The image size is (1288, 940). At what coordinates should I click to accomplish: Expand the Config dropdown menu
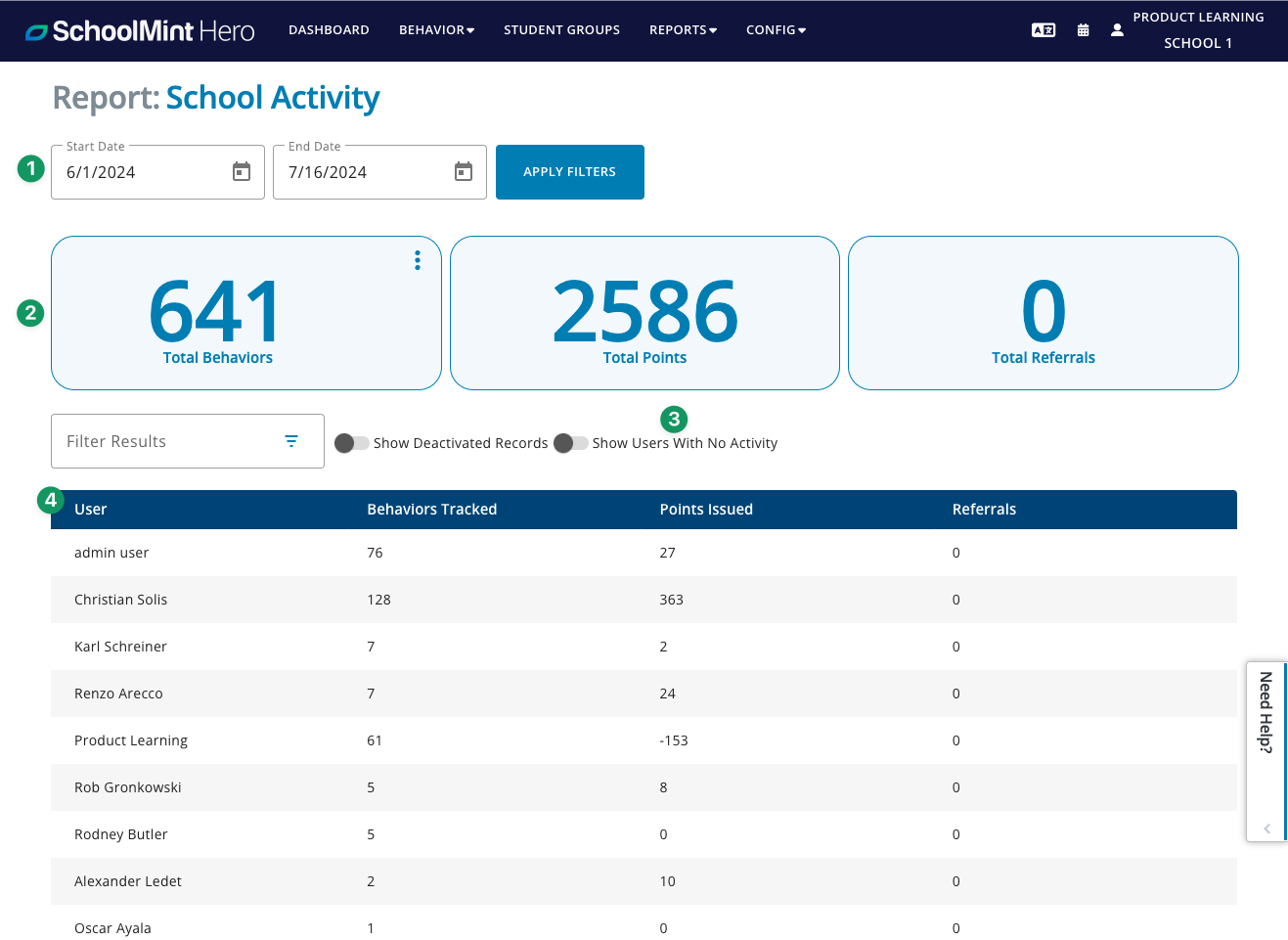(776, 30)
